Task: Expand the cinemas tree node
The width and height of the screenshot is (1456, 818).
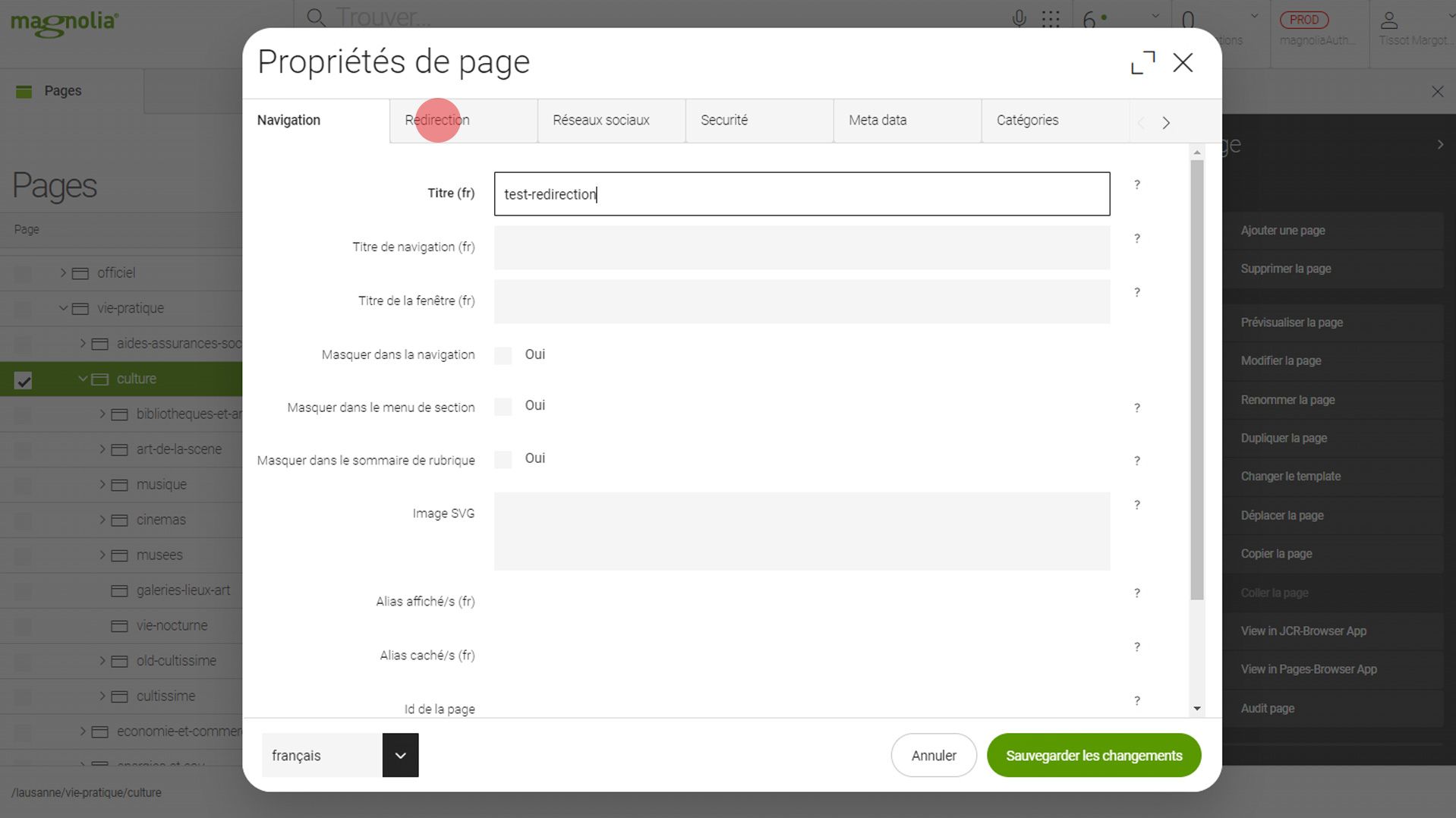Action: pos(102,520)
